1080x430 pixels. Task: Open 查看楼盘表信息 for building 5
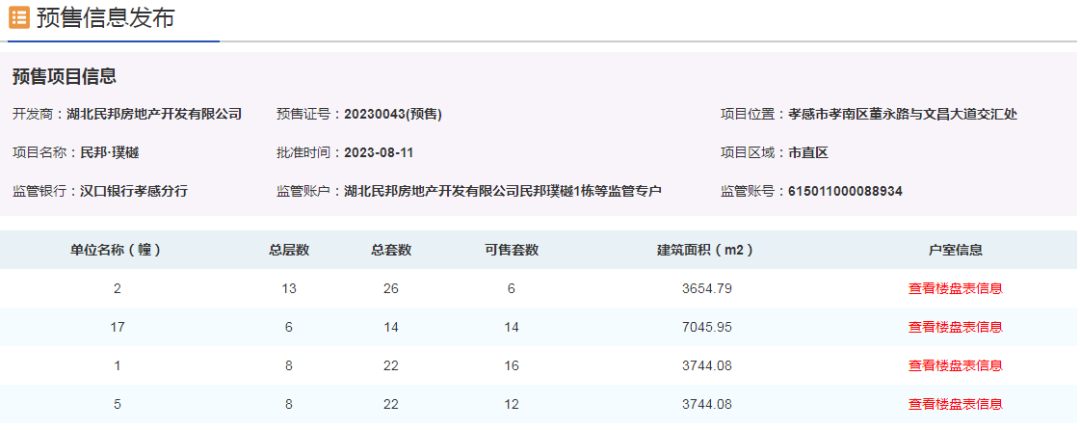coord(954,404)
